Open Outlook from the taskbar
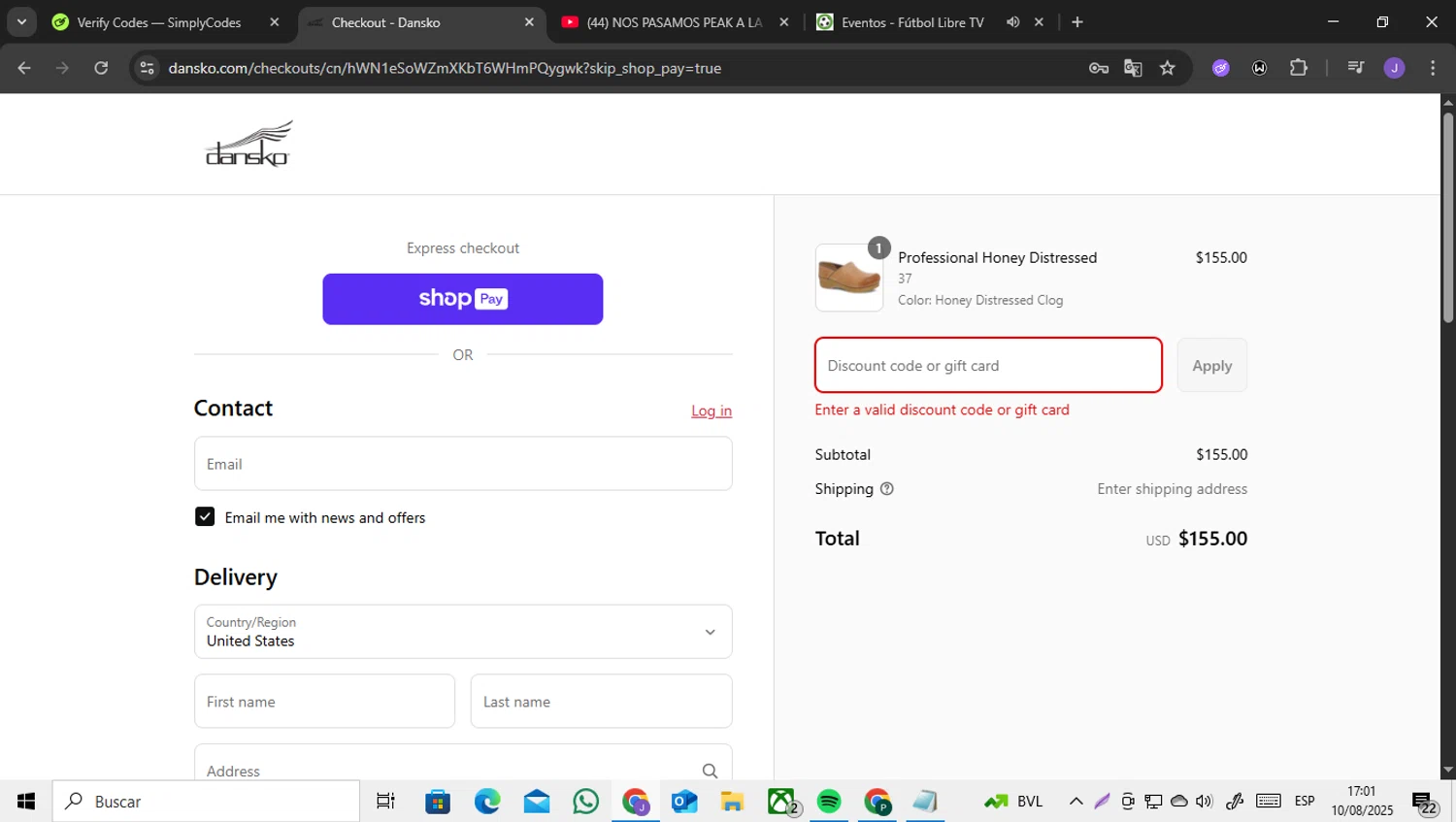 pyautogui.click(x=684, y=802)
